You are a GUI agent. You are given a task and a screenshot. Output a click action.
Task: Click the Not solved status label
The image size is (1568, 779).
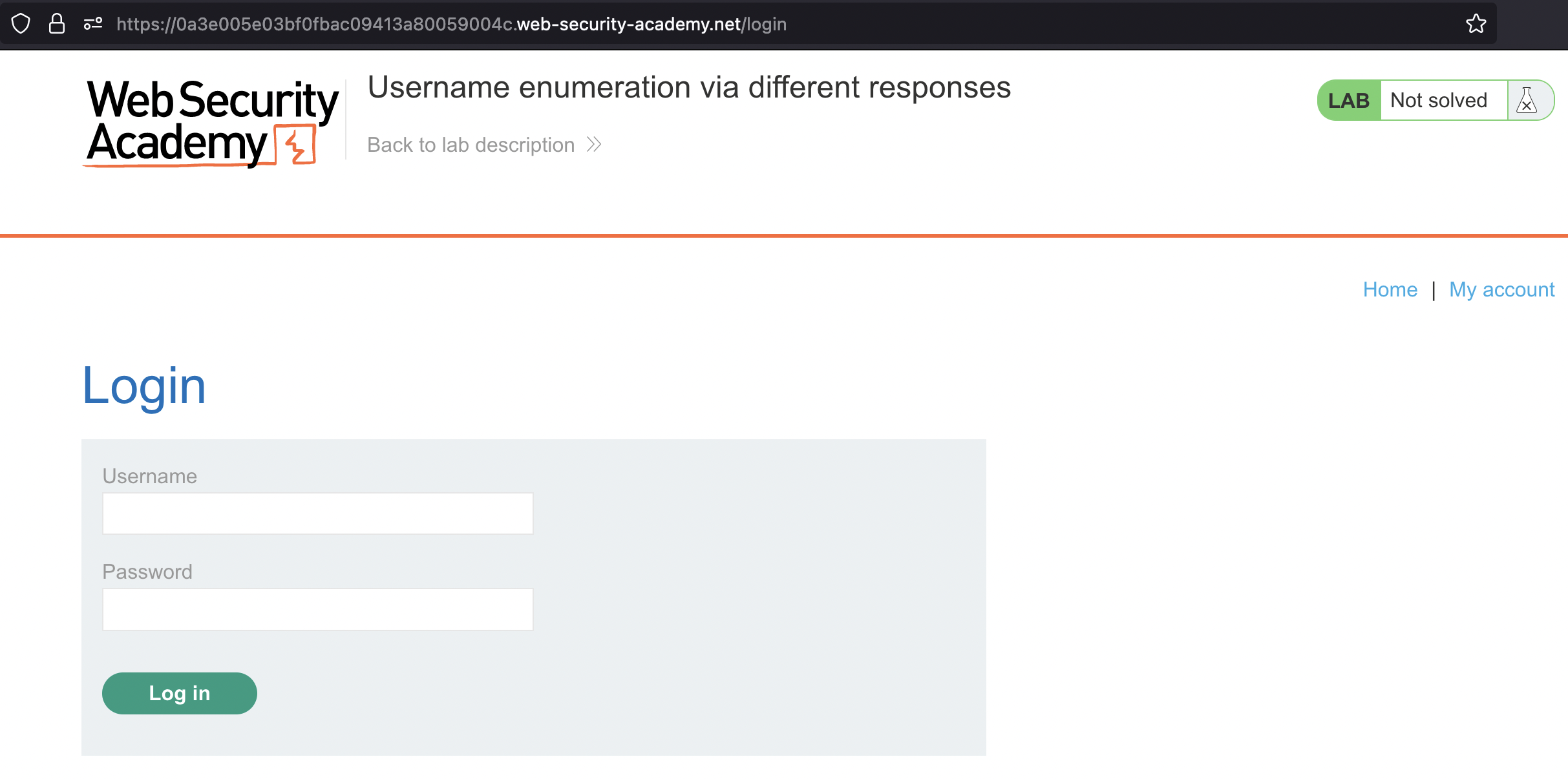pyautogui.click(x=1439, y=101)
